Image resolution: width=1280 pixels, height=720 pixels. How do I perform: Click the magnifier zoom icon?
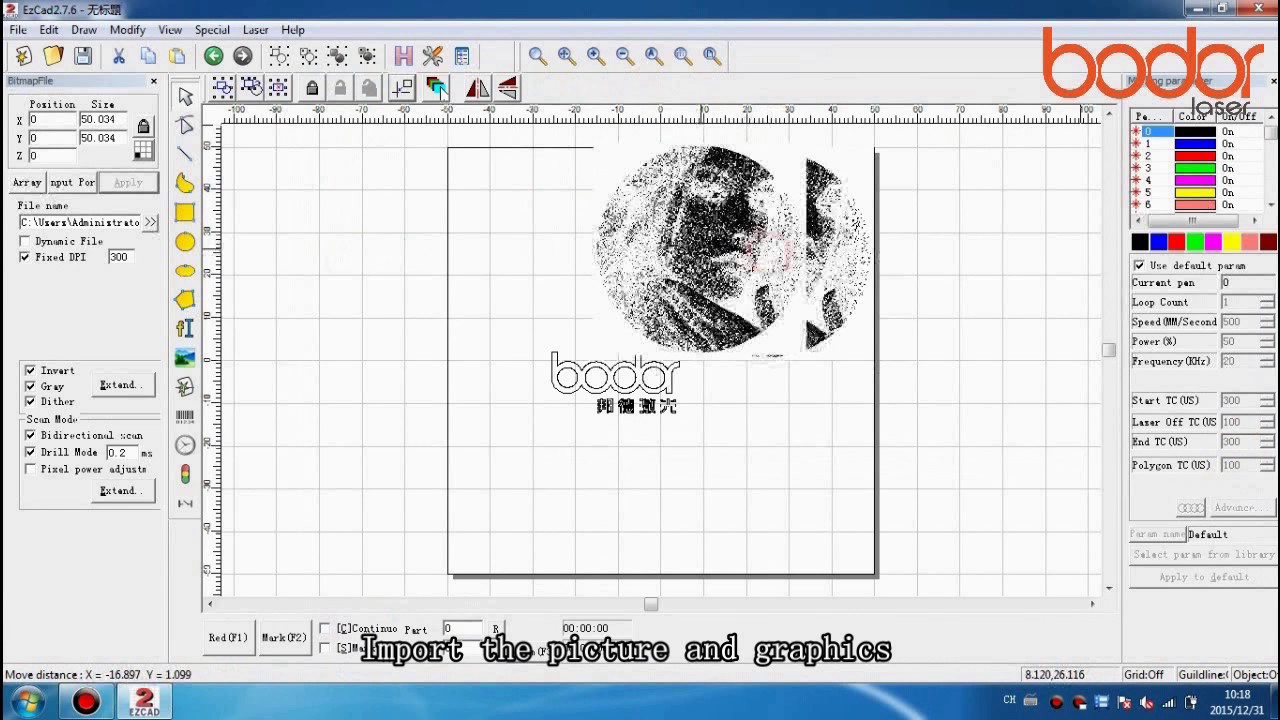(538, 56)
